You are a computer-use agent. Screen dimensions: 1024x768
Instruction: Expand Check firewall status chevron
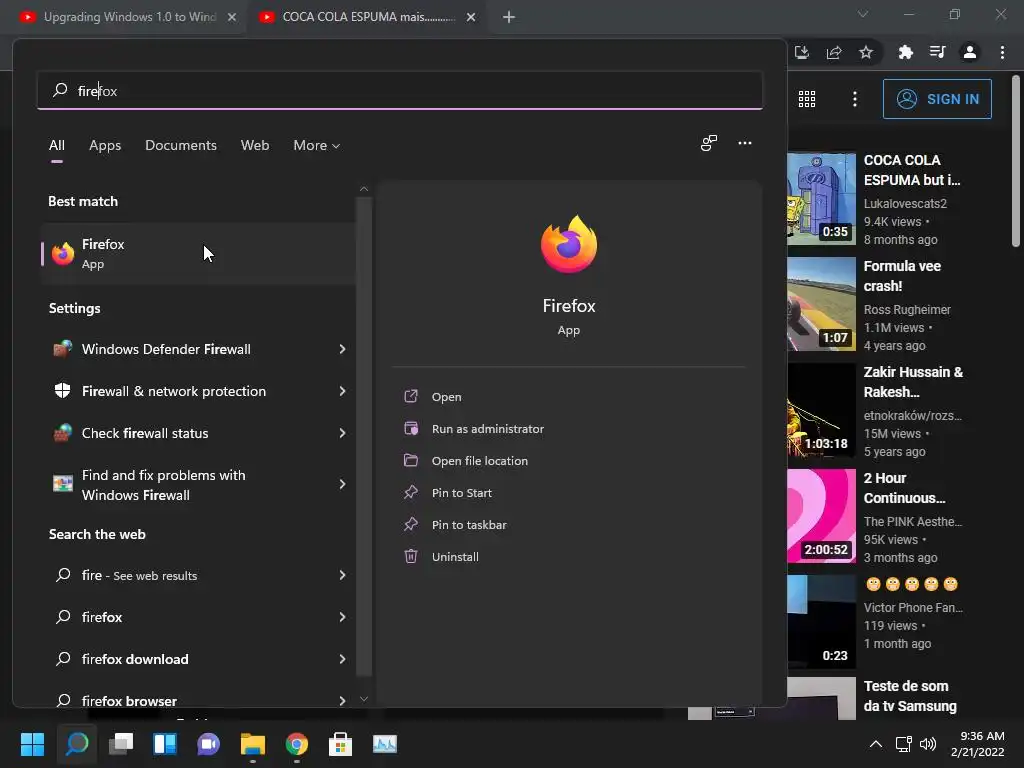coord(342,432)
